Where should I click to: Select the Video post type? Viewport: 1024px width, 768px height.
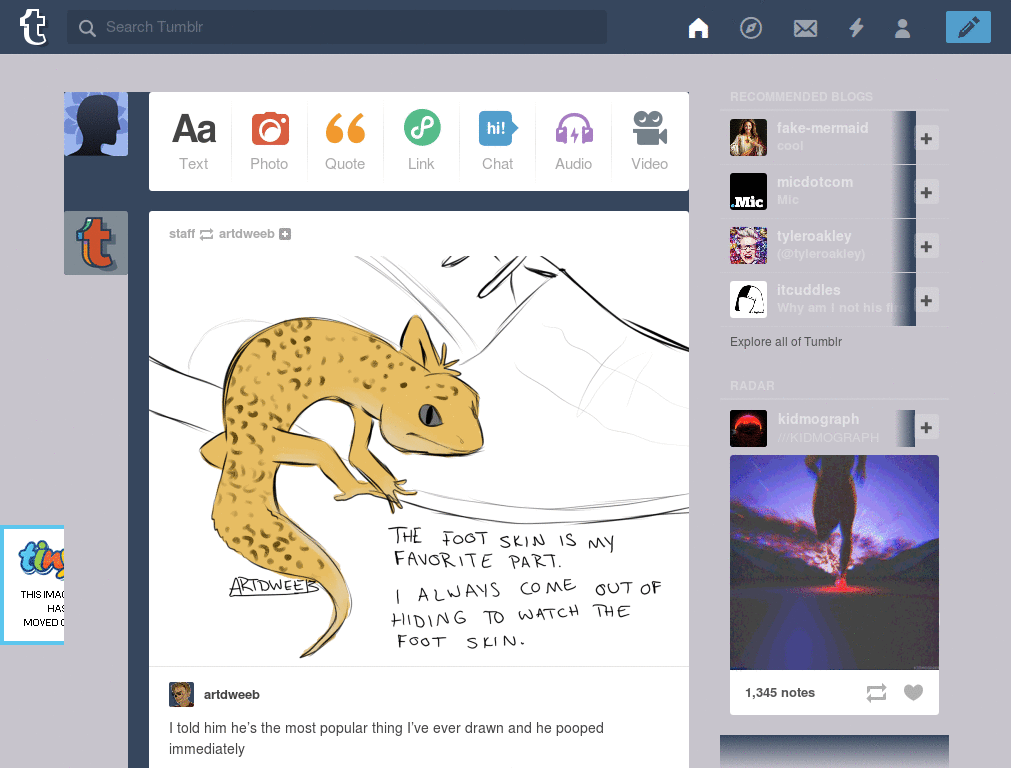click(x=649, y=140)
